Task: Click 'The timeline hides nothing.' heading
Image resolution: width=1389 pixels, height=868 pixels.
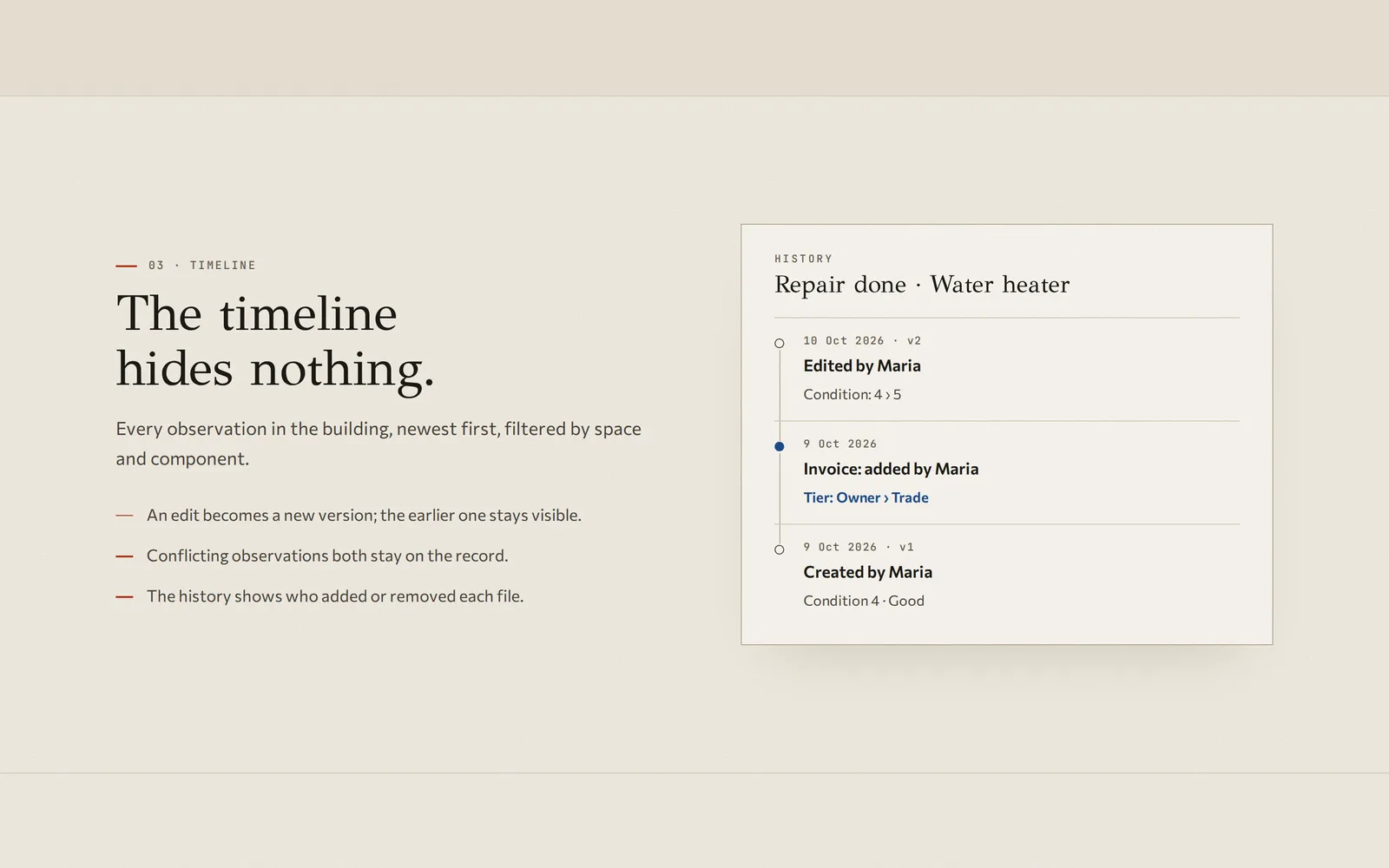Action: point(275,341)
